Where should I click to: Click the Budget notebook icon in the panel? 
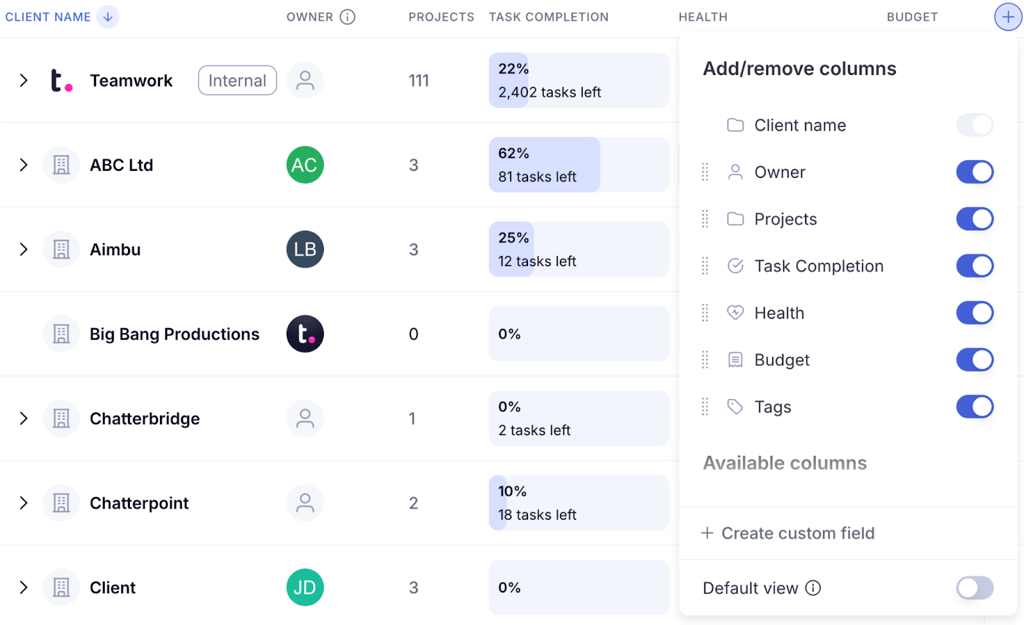point(735,359)
